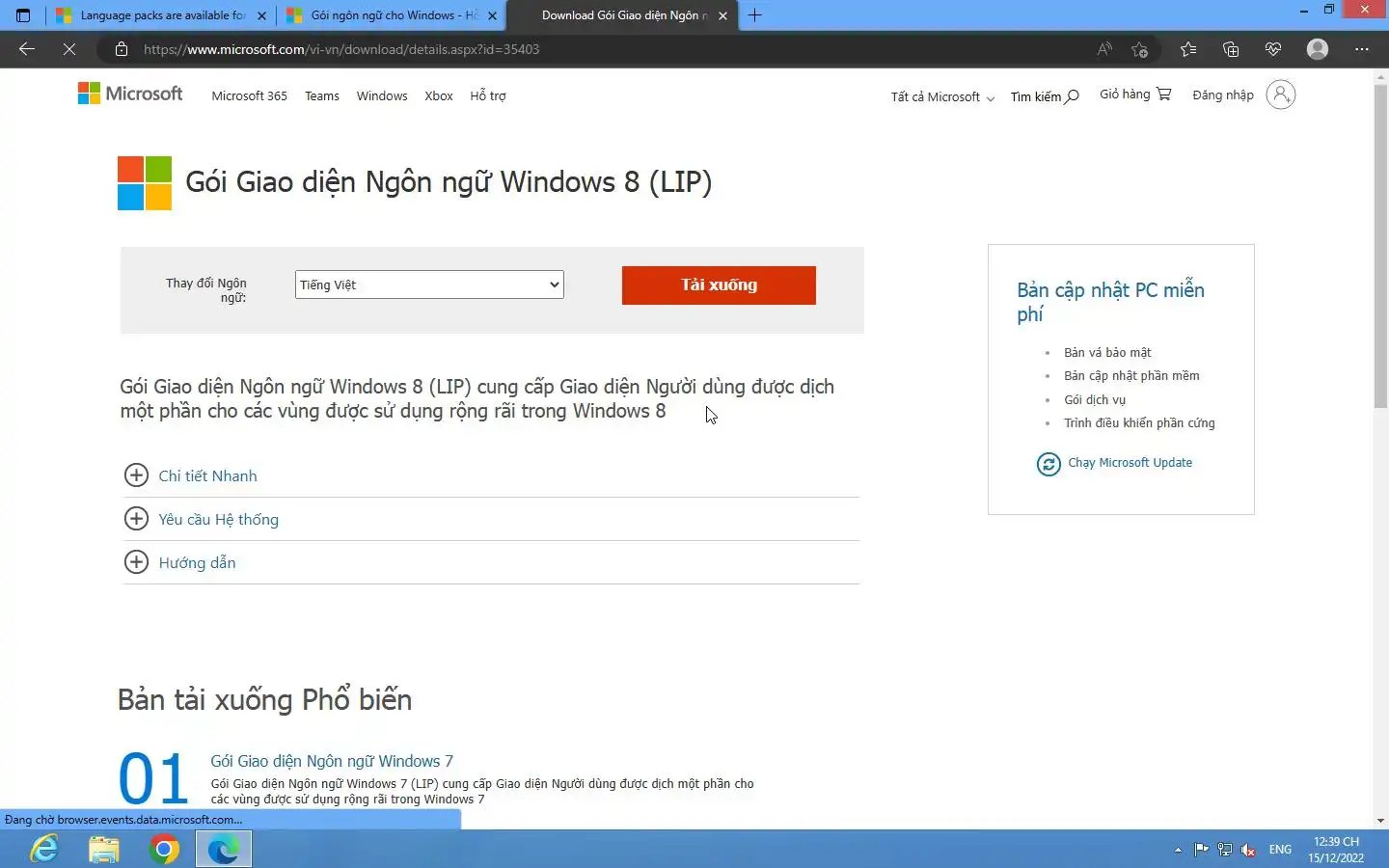
Task: Open a new tab with the plus icon
Action: pos(755,15)
